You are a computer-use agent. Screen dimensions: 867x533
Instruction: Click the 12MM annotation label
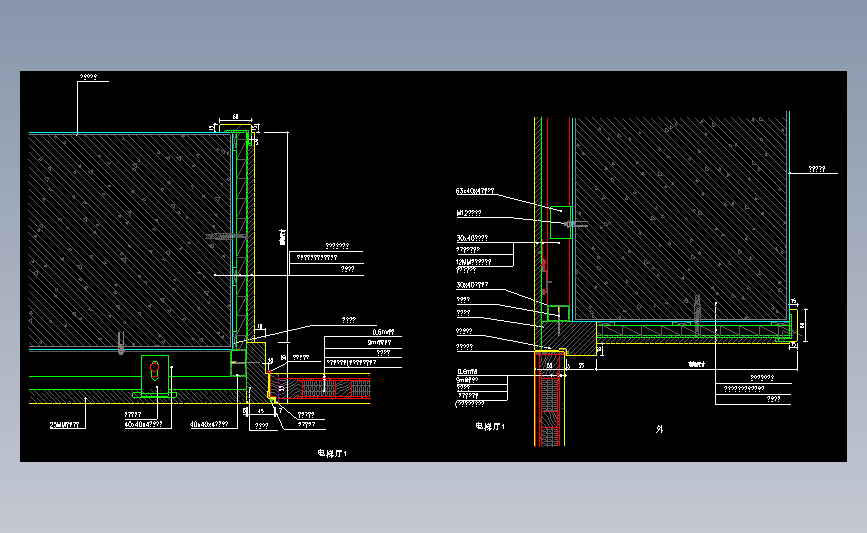tap(473, 262)
